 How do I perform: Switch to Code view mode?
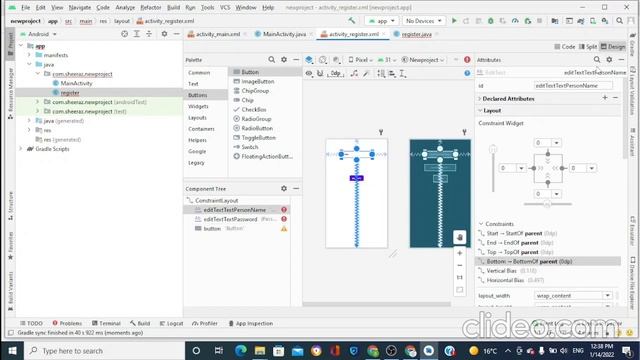[565, 47]
